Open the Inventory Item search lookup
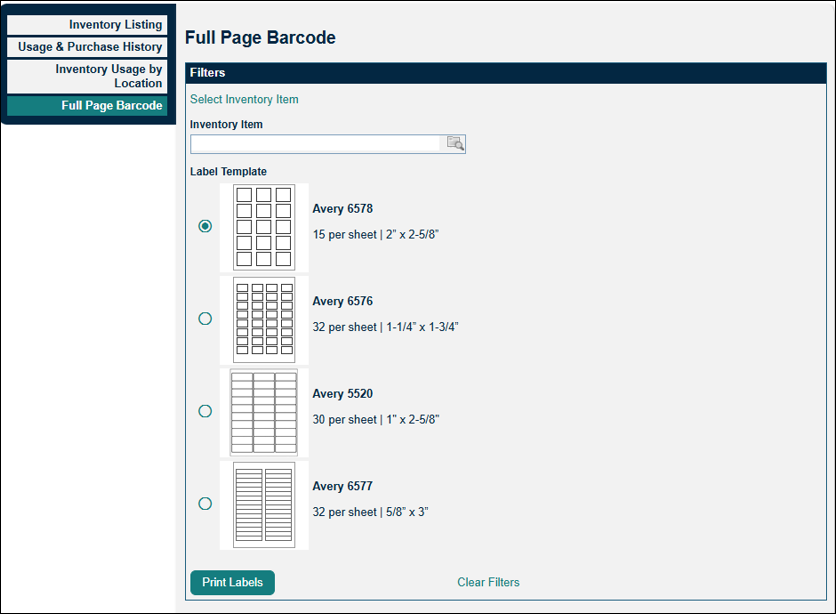 tap(456, 143)
